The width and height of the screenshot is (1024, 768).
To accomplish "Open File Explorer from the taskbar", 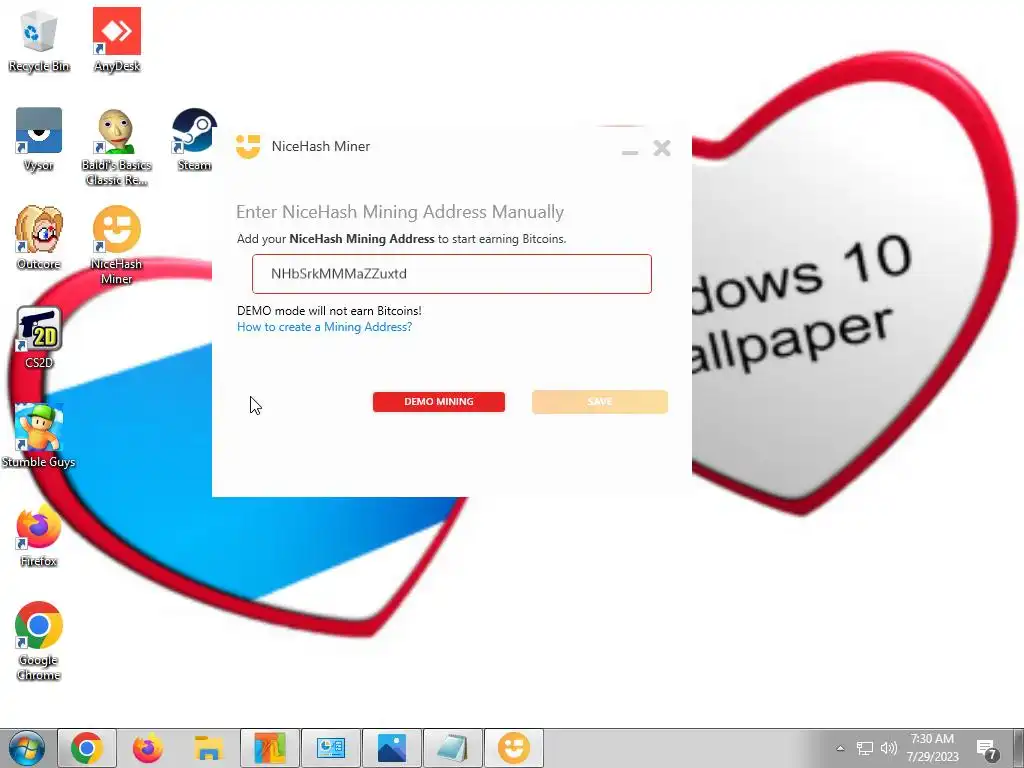I will (208, 748).
